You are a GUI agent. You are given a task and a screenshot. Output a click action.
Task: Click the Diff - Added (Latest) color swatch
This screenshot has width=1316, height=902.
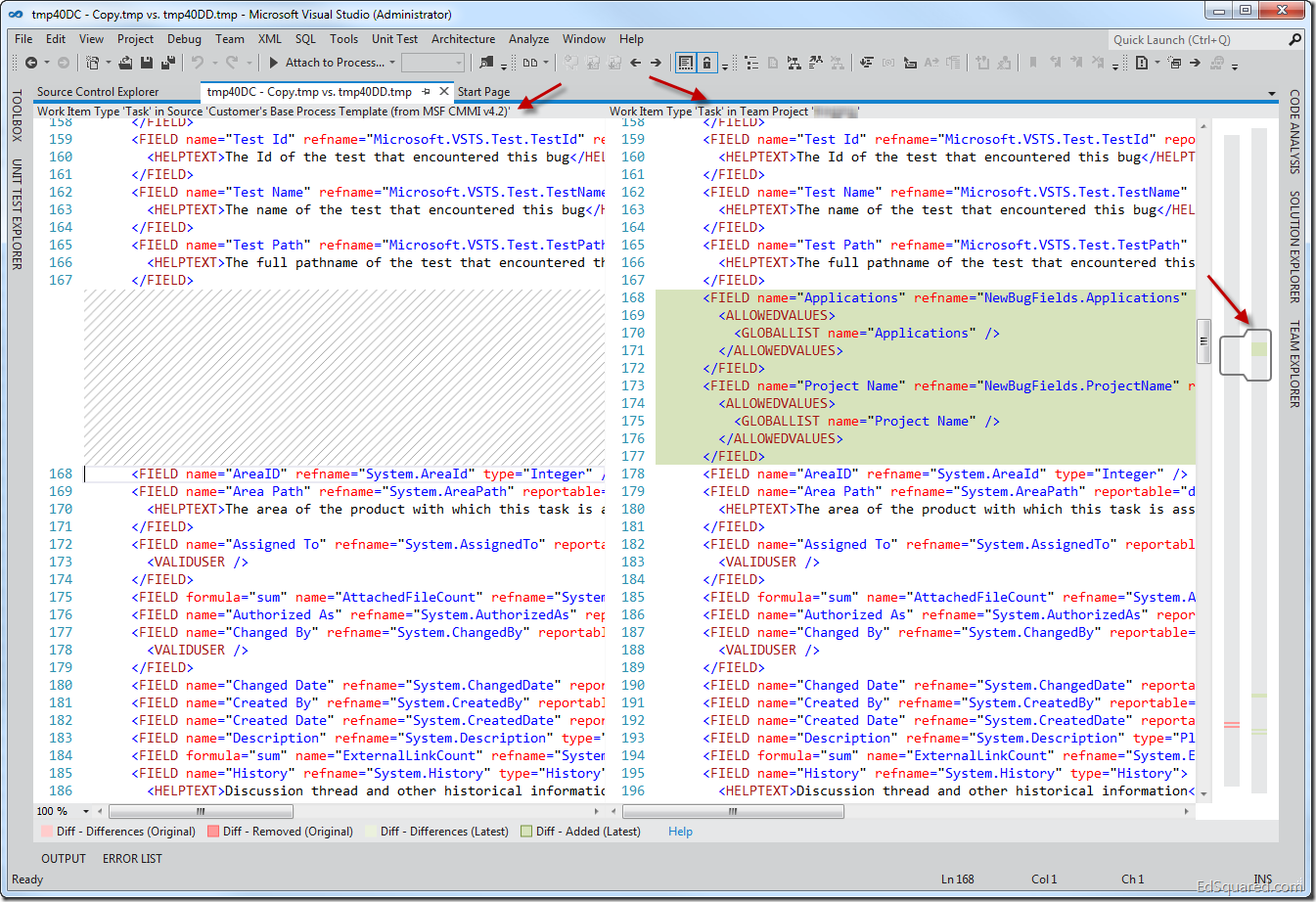click(526, 832)
